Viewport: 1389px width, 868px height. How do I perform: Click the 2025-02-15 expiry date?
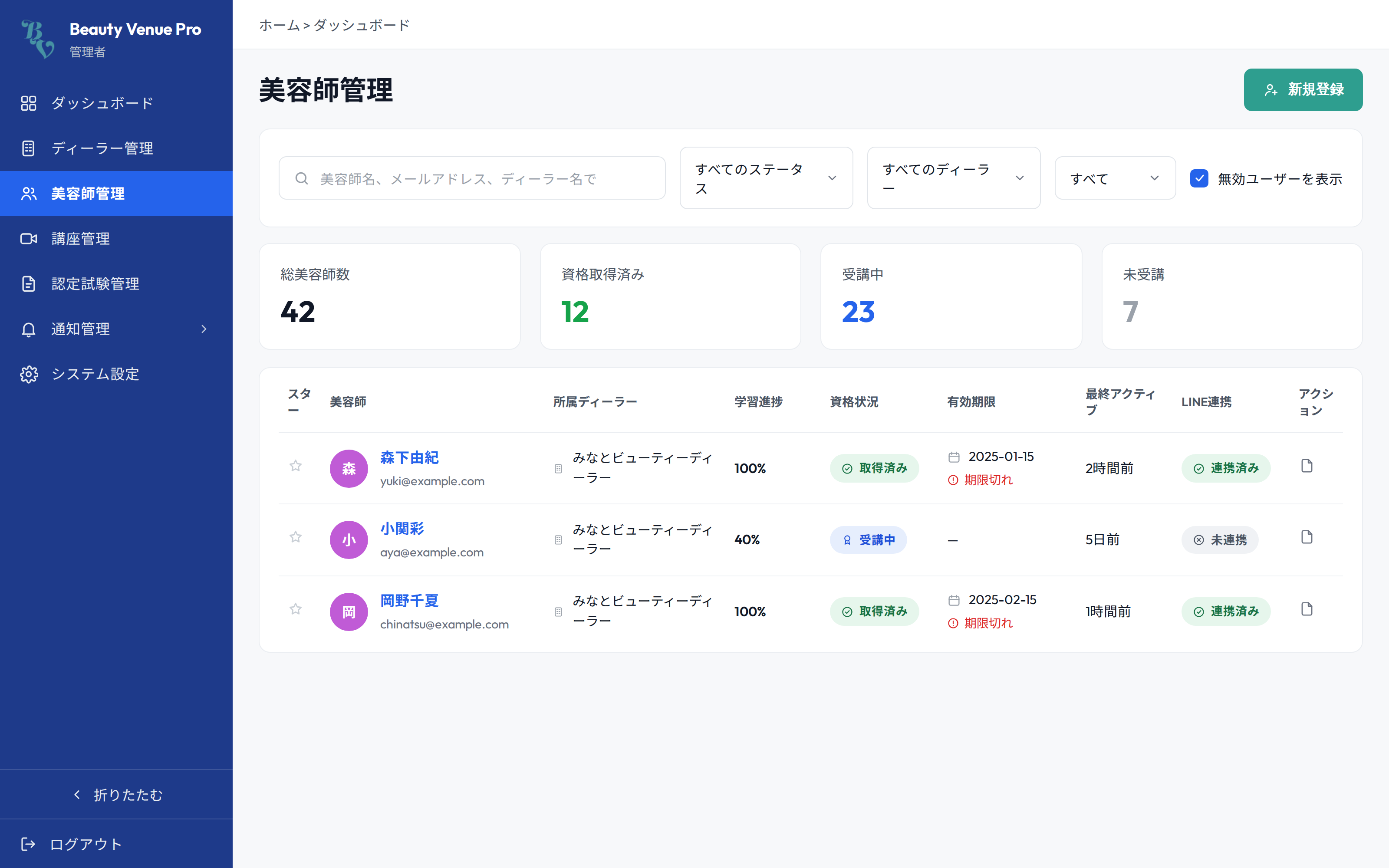tap(1002, 600)
